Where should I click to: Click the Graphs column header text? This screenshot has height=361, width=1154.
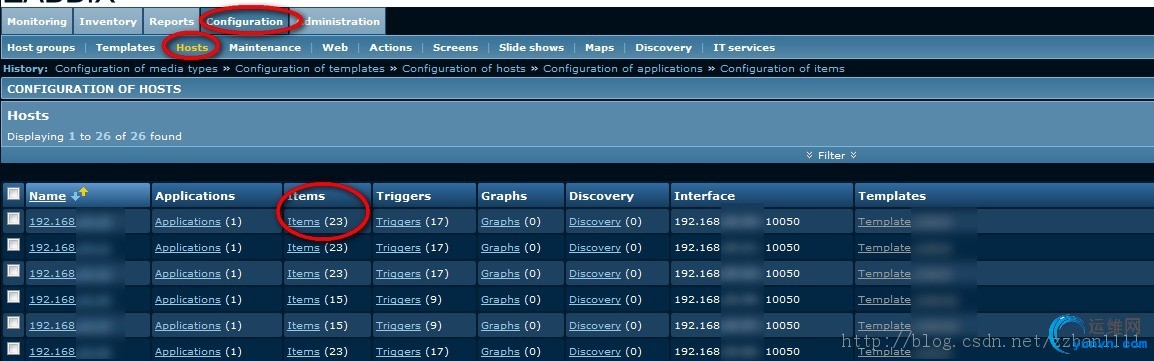504,196
